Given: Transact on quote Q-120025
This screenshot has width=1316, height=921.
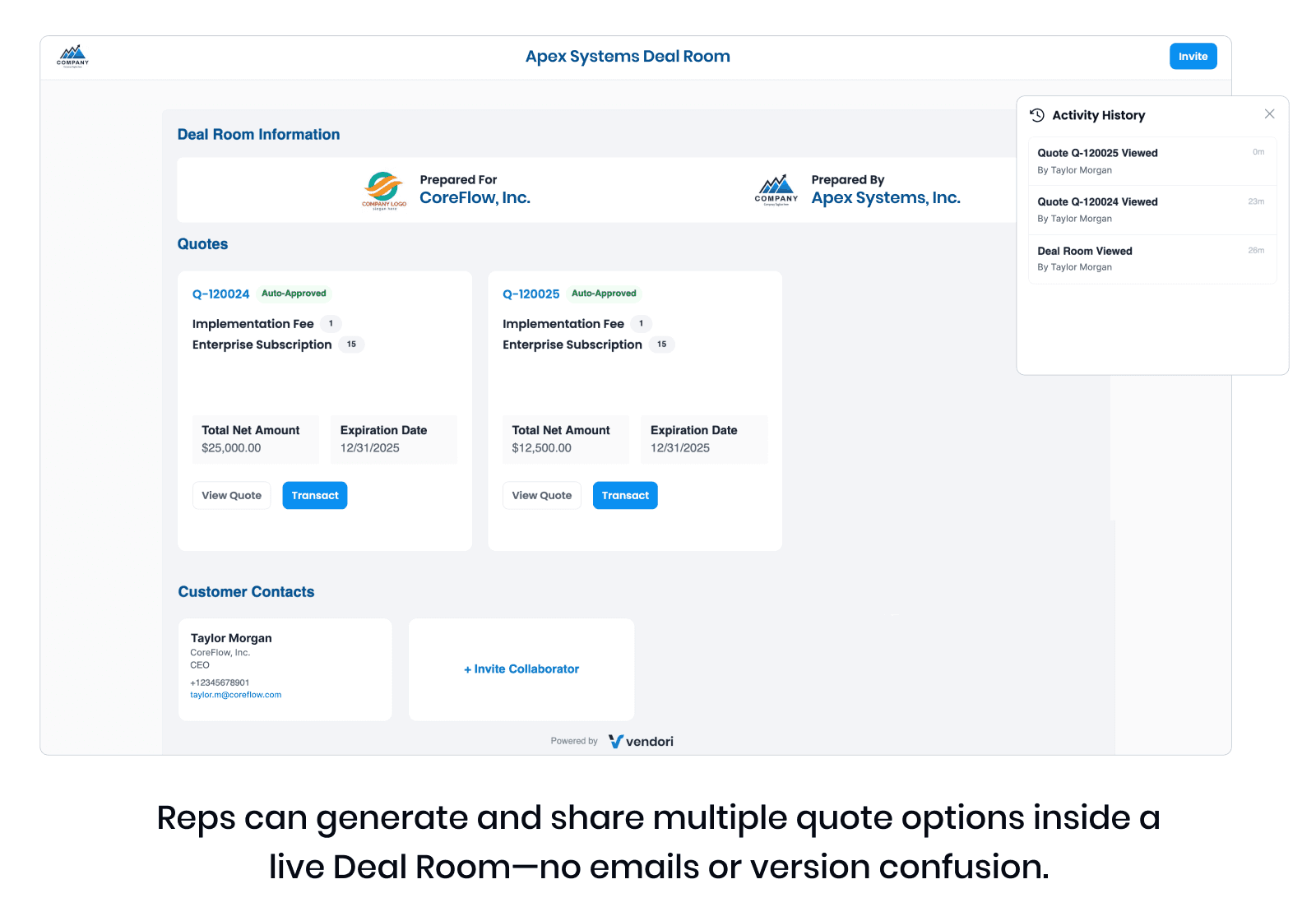Looking at the screenshot, I should point(625,496).
